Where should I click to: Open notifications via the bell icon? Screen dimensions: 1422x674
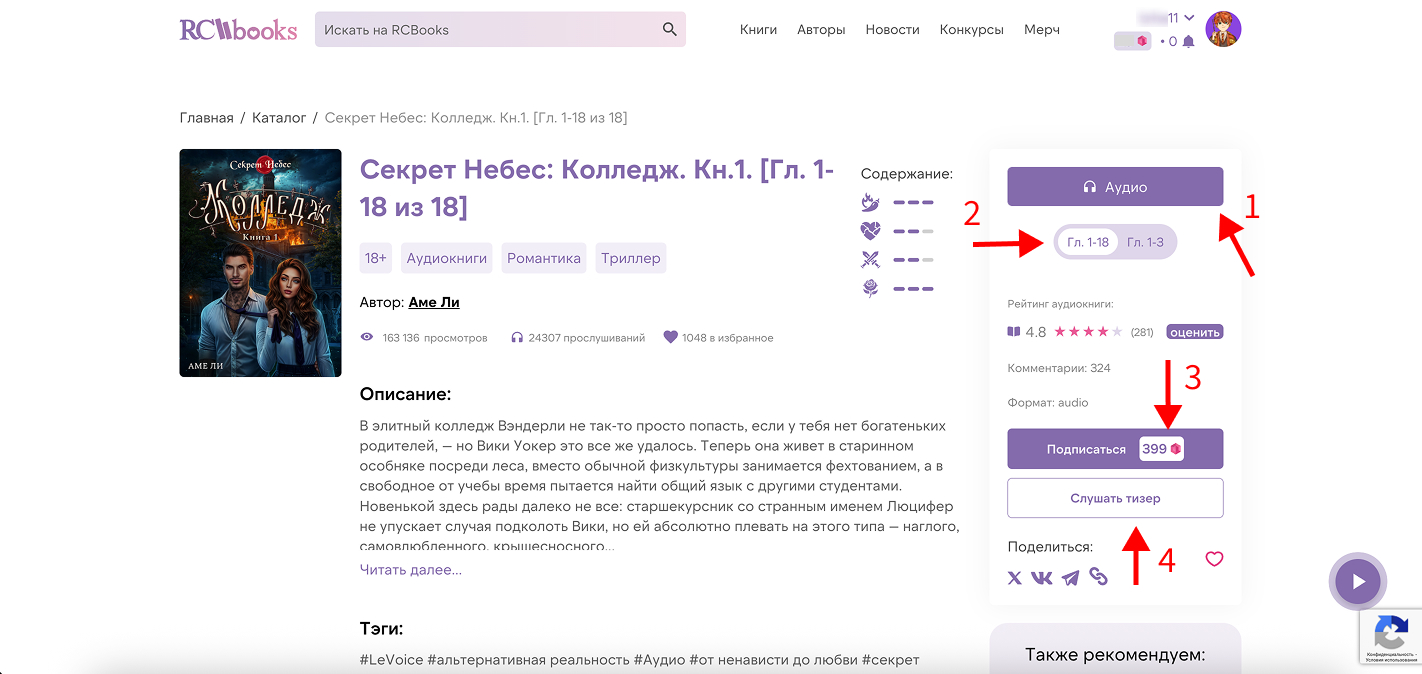[x=1188, y=42]
